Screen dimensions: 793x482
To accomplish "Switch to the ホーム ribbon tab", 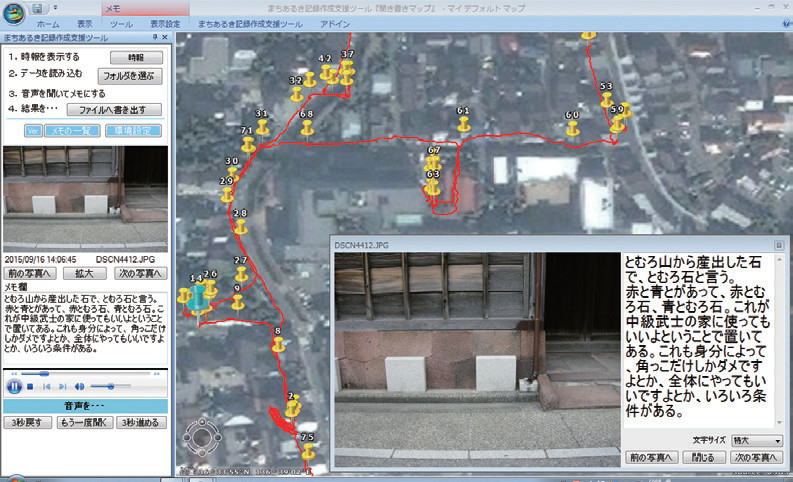I will 47,22.
